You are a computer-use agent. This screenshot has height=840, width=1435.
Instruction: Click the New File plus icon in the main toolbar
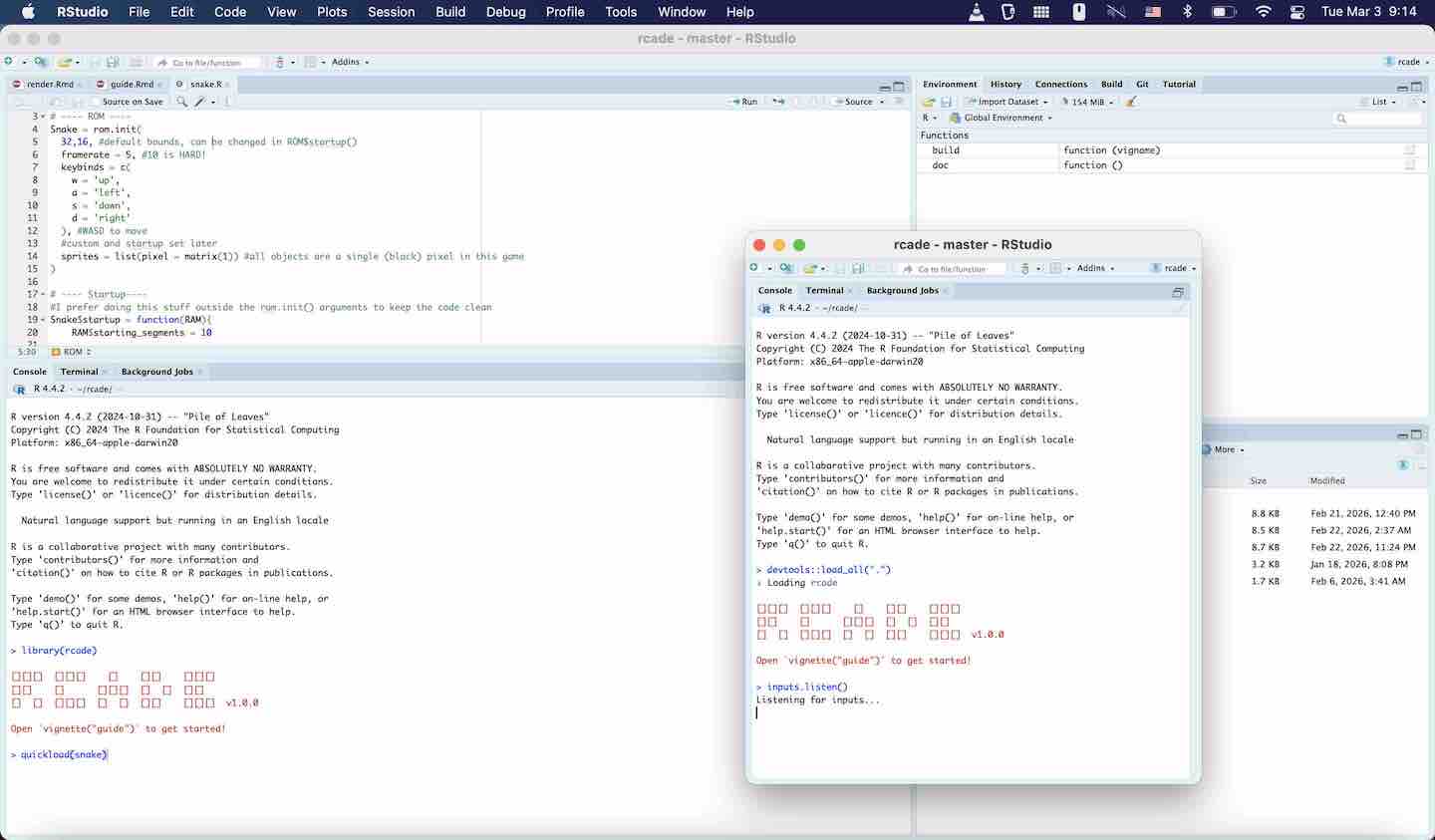point(10,62)
